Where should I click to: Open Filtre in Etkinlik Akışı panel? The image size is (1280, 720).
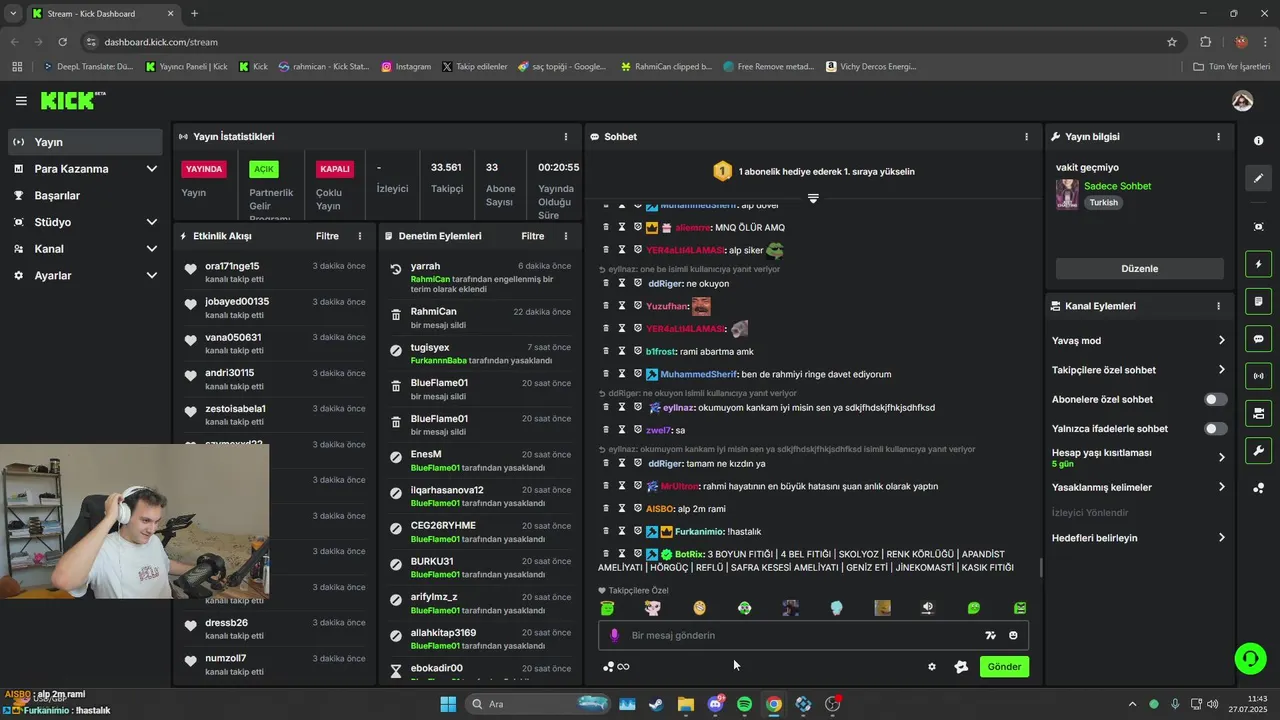tap(327, 236)
